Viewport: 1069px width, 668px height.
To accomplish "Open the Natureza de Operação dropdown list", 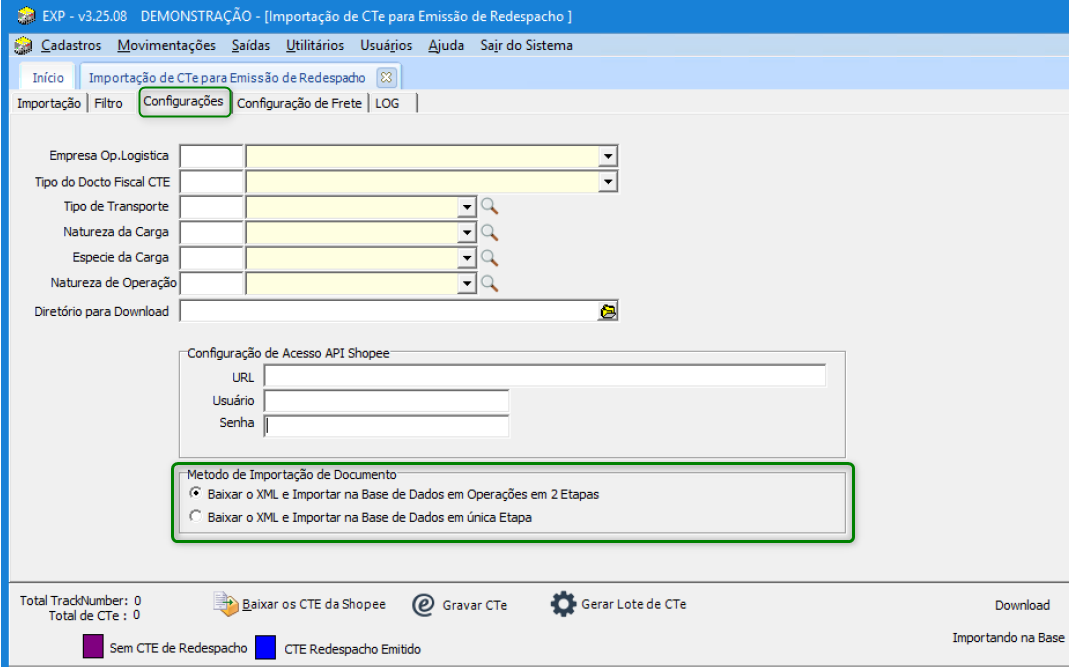I will [466, 283].
